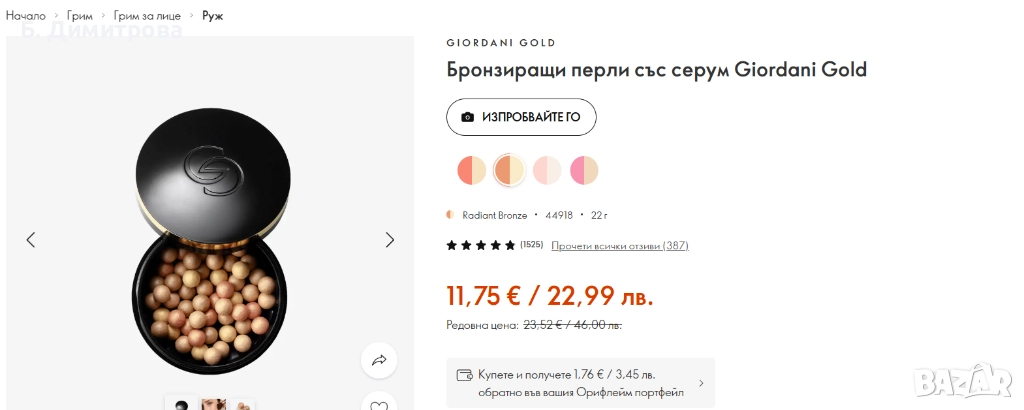
Task: Click the wallet icon in cashback banner
Action: 464,376
